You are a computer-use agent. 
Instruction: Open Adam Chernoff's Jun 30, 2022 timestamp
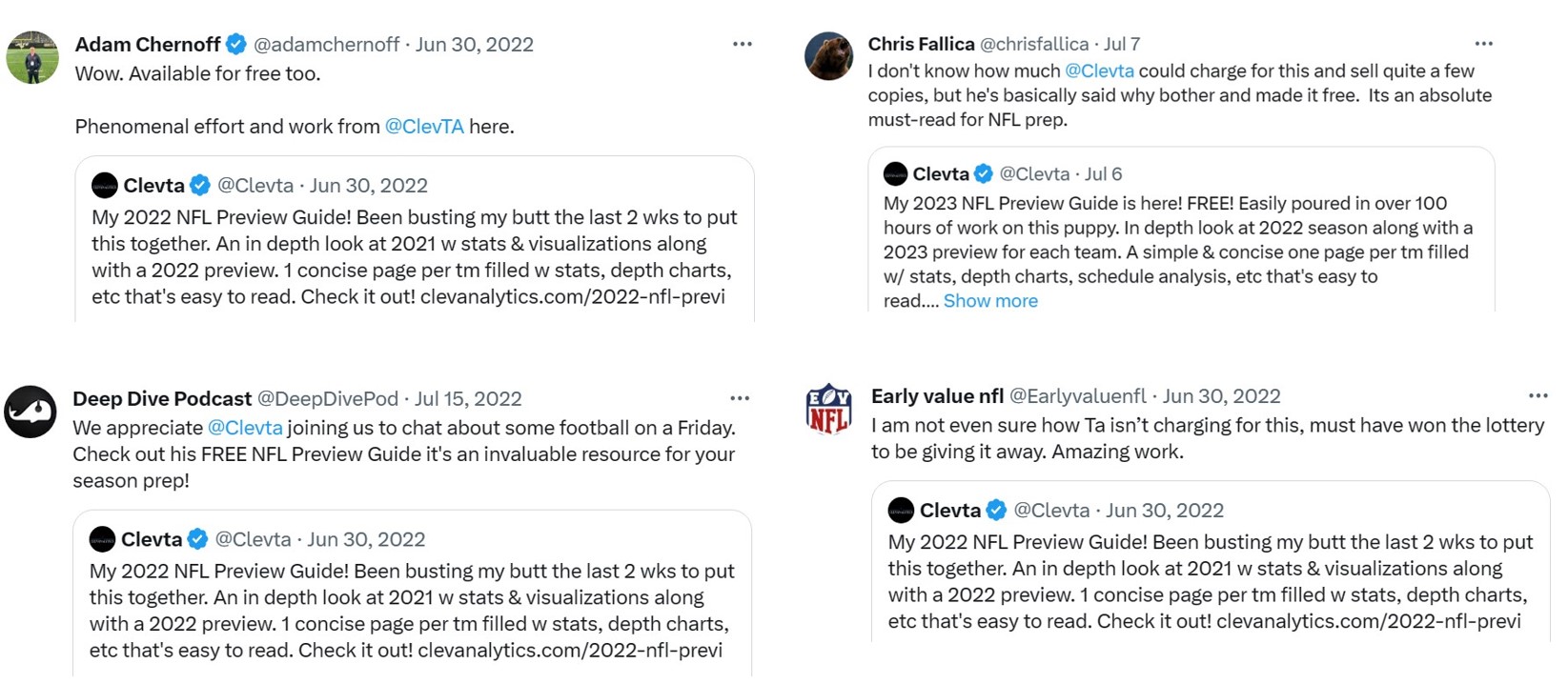[475, 44]
